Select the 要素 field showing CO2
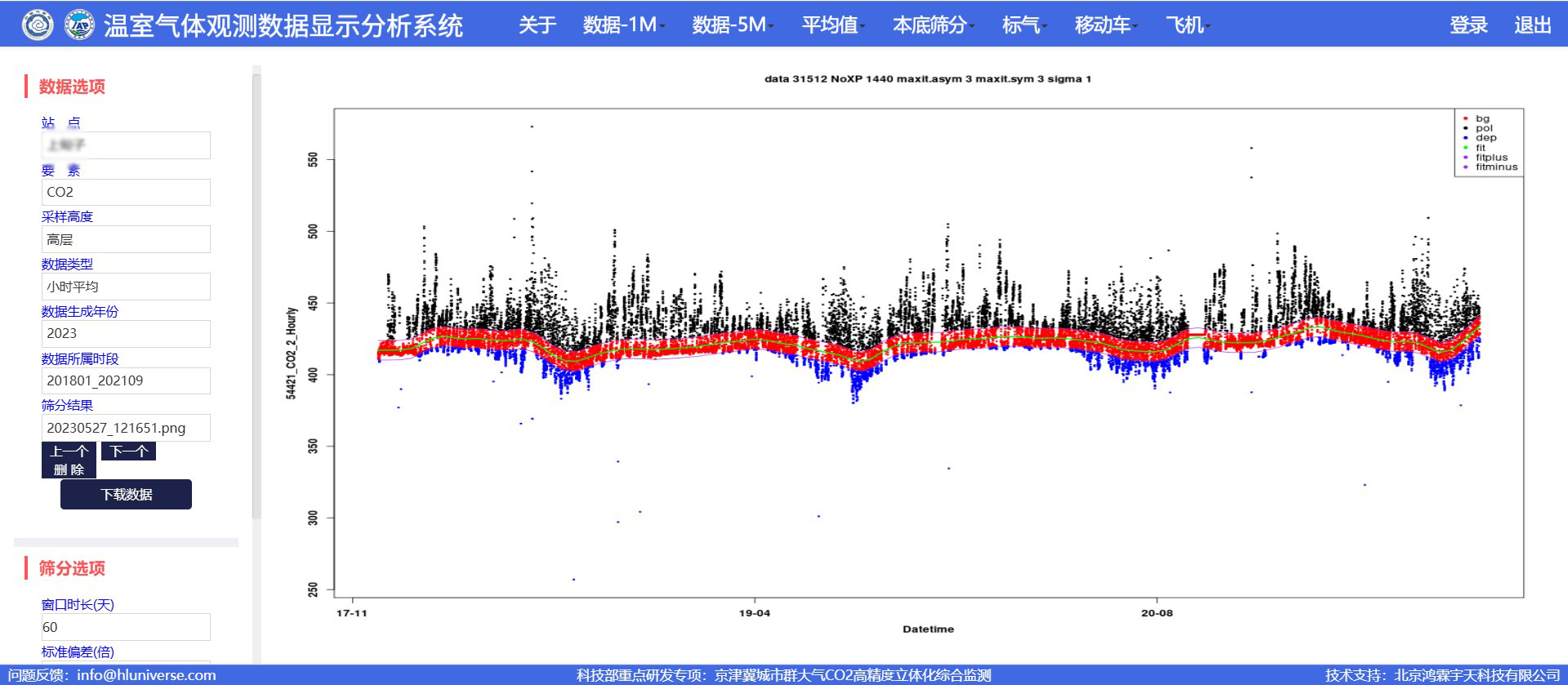The image size is (1568, 685). pos(126,193)
